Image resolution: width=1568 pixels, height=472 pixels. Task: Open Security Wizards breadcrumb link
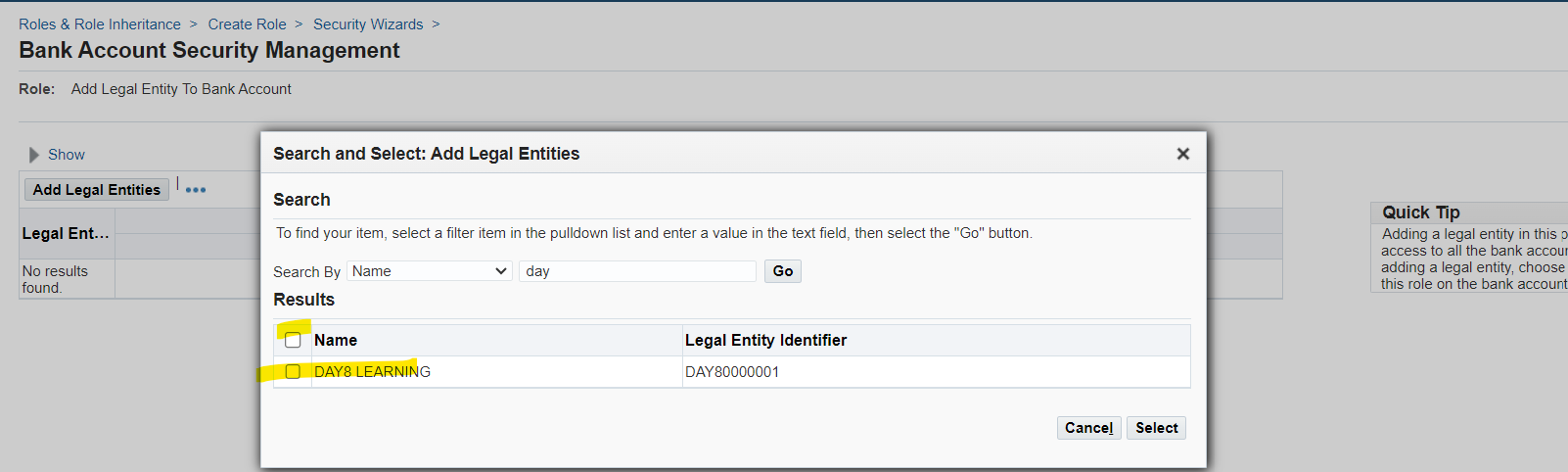click(368, 24)
